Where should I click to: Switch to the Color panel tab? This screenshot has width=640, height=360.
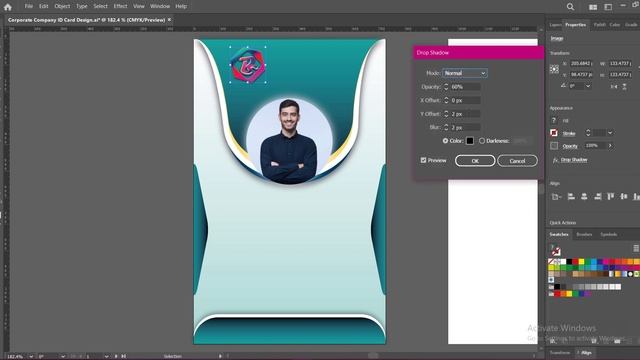pyautogui.click(x=615, y=25)
